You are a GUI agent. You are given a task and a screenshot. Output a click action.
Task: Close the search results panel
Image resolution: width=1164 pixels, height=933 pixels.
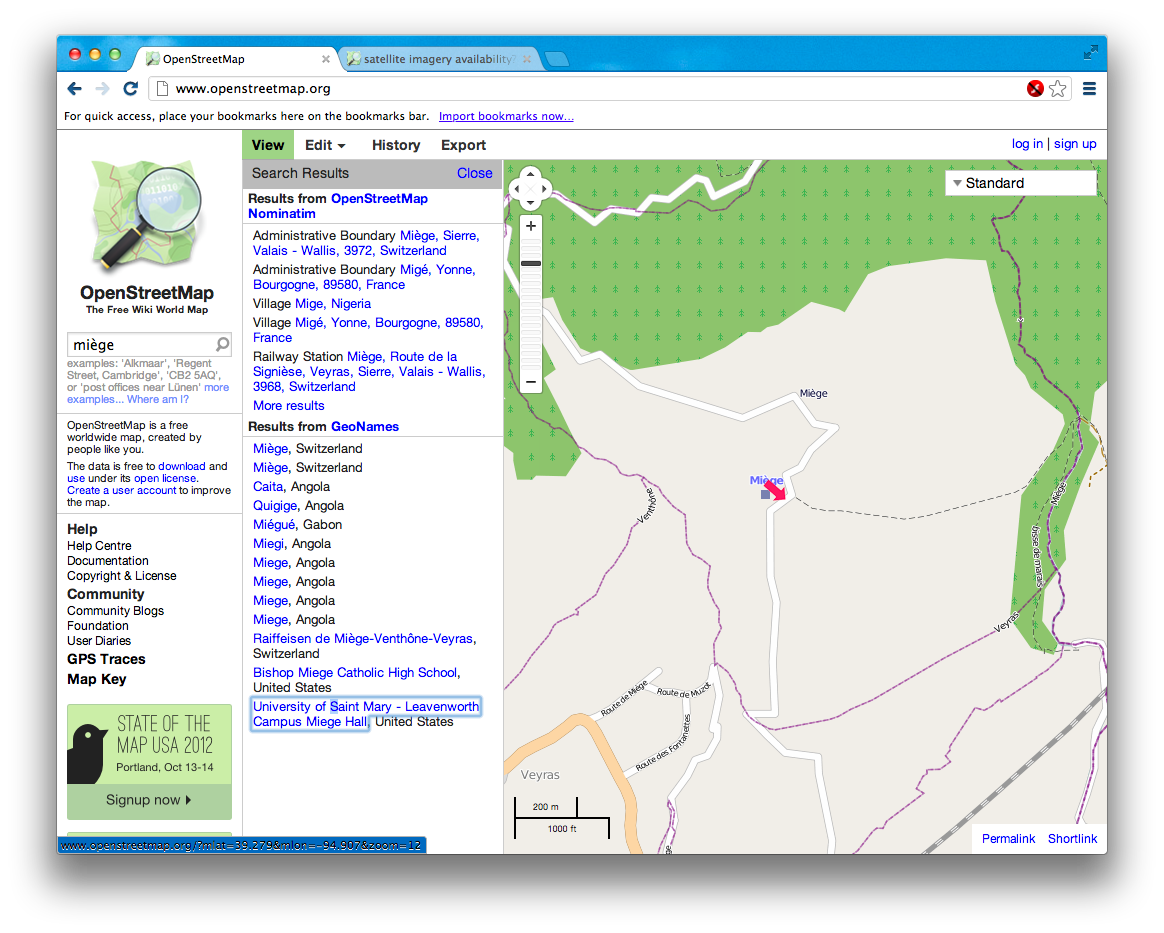point(474,173)
